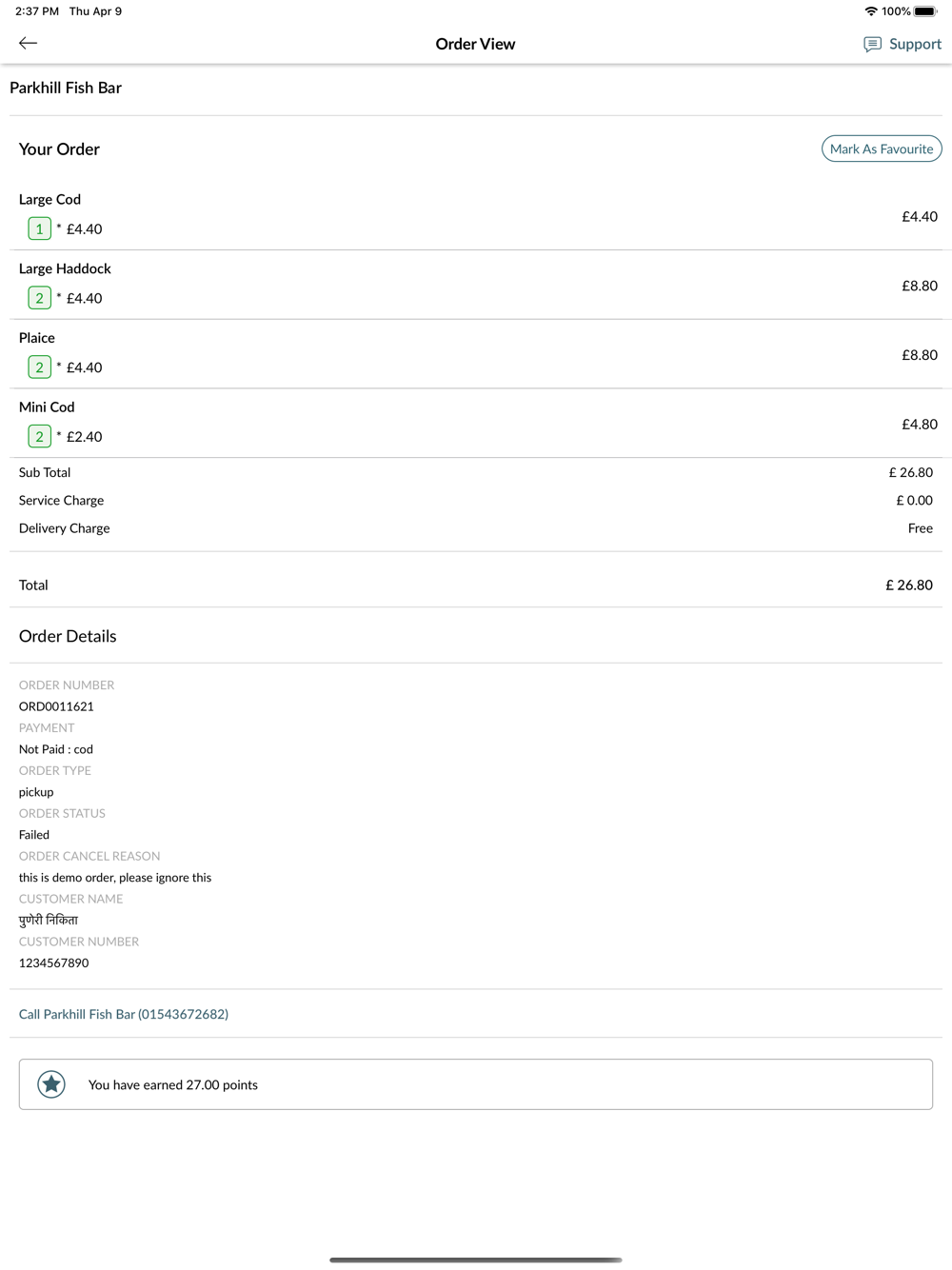
Task: Tap the Large Cod quantity badge
Action: [x=39, y=228]
